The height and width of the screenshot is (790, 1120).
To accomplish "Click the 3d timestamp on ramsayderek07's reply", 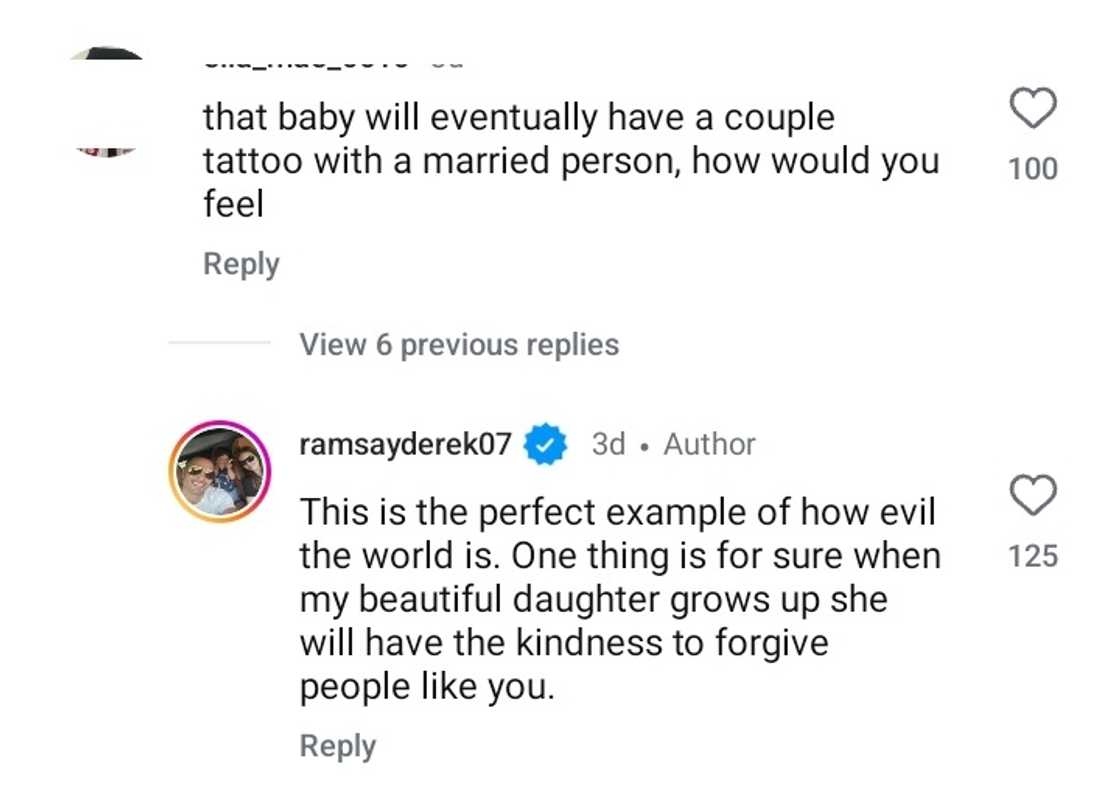I will click(x=609, y=444).
